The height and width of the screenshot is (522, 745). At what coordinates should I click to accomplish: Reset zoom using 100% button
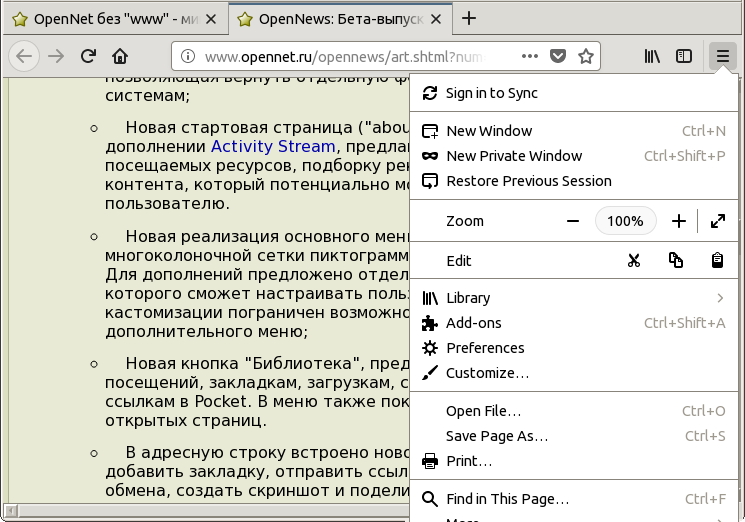pos(625,221)
